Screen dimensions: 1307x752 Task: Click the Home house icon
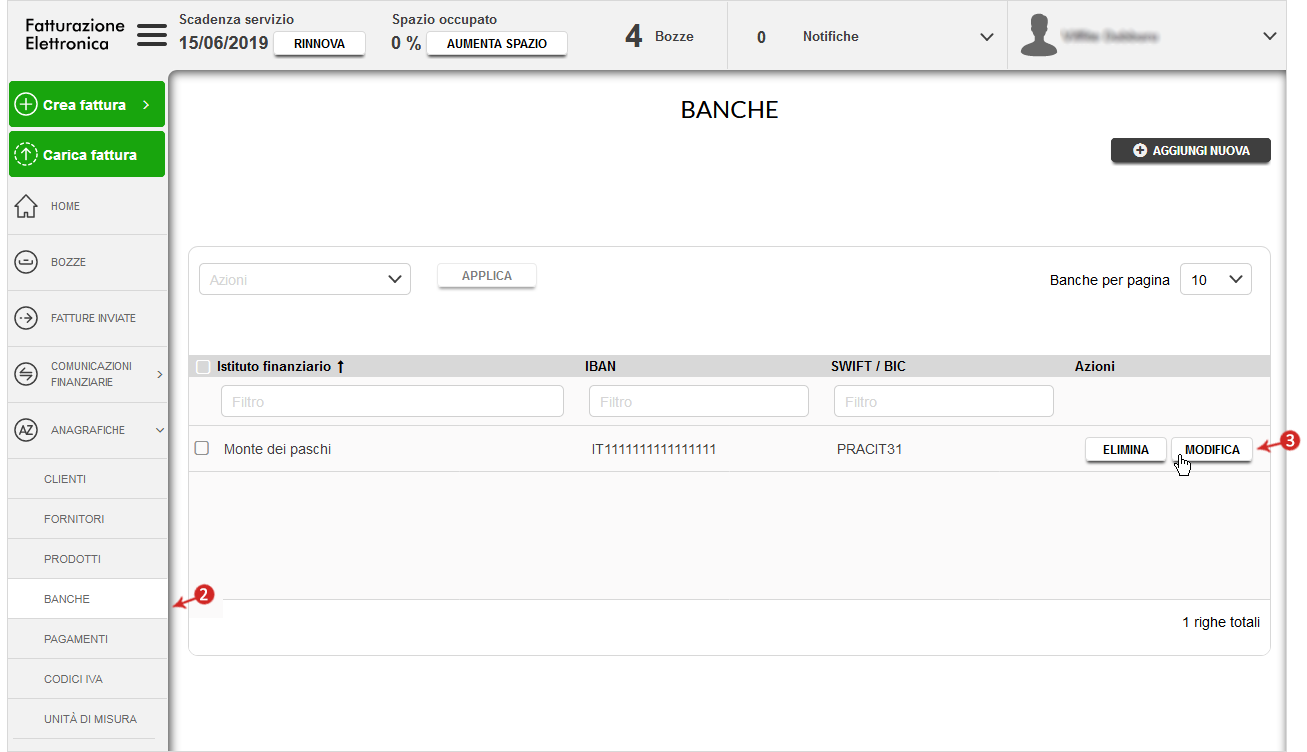[x=26, y=206]
